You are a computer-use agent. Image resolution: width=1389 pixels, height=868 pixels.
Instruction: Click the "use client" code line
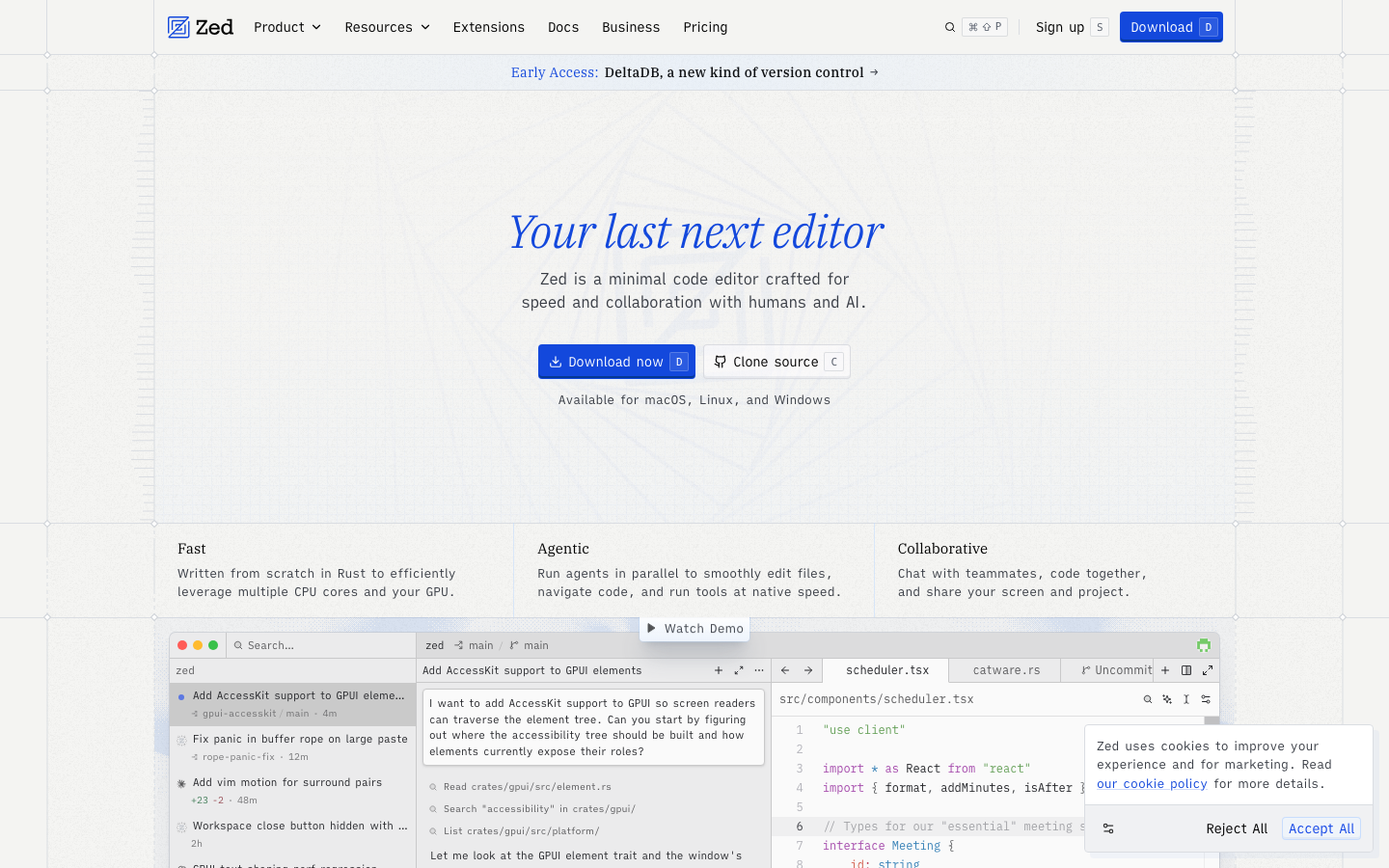(864, 730)
